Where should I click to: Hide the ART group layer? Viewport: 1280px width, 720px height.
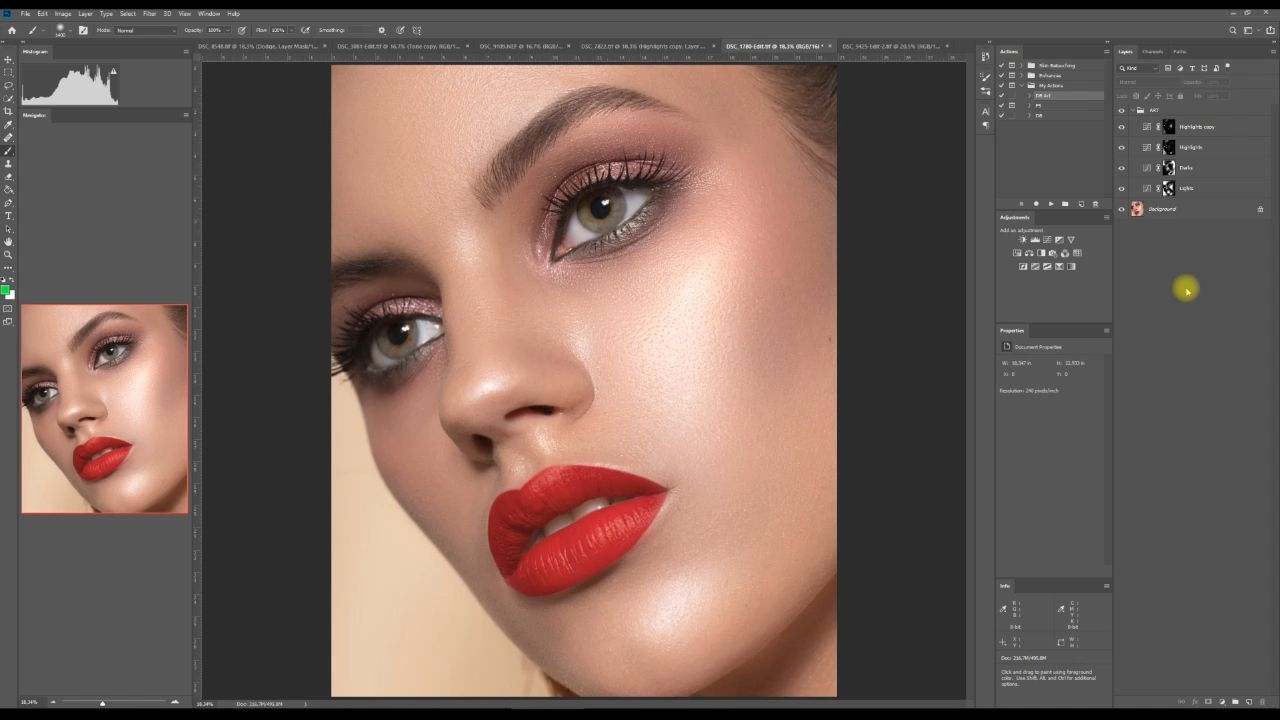[x=1121, y=110]
